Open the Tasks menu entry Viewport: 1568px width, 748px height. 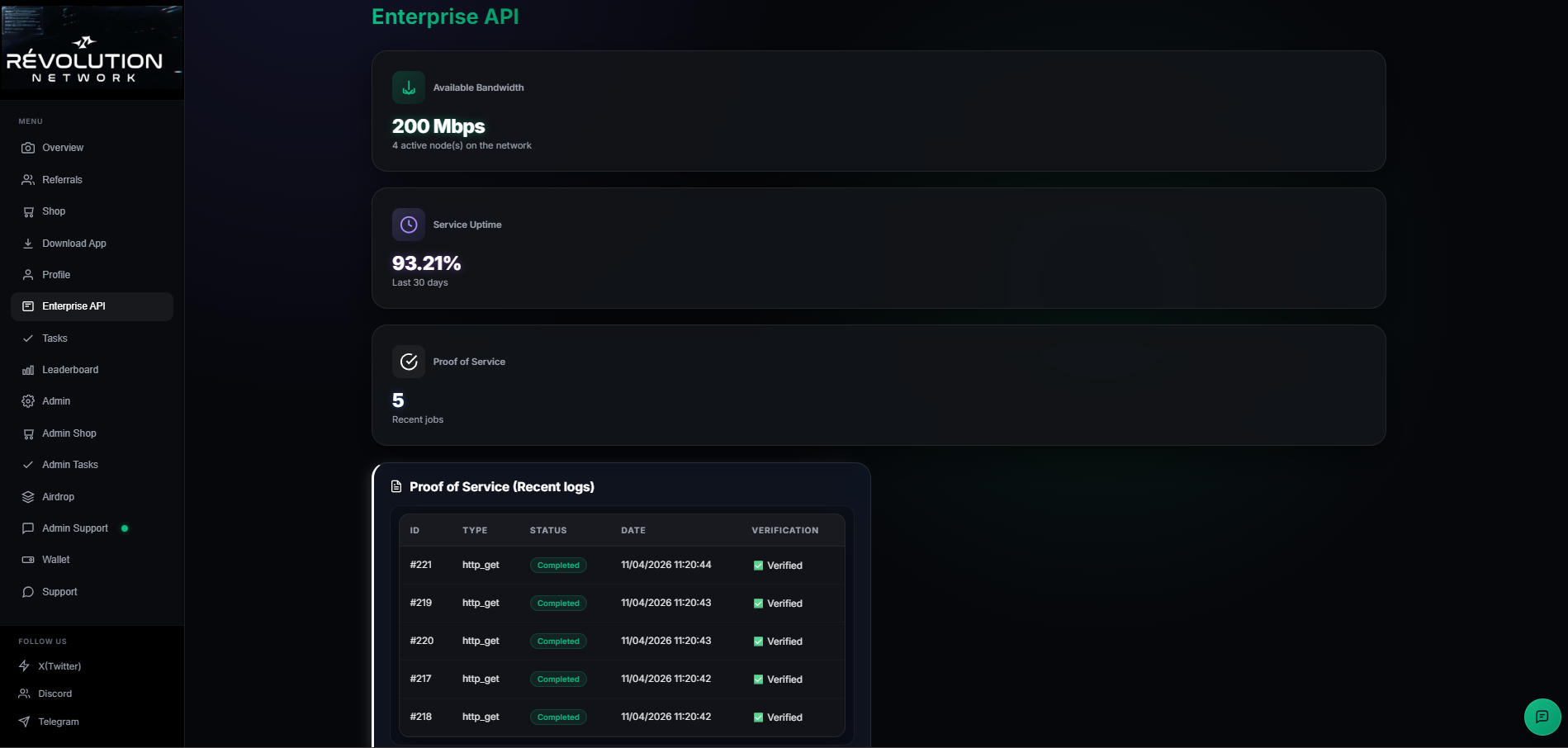pos(92,338)
